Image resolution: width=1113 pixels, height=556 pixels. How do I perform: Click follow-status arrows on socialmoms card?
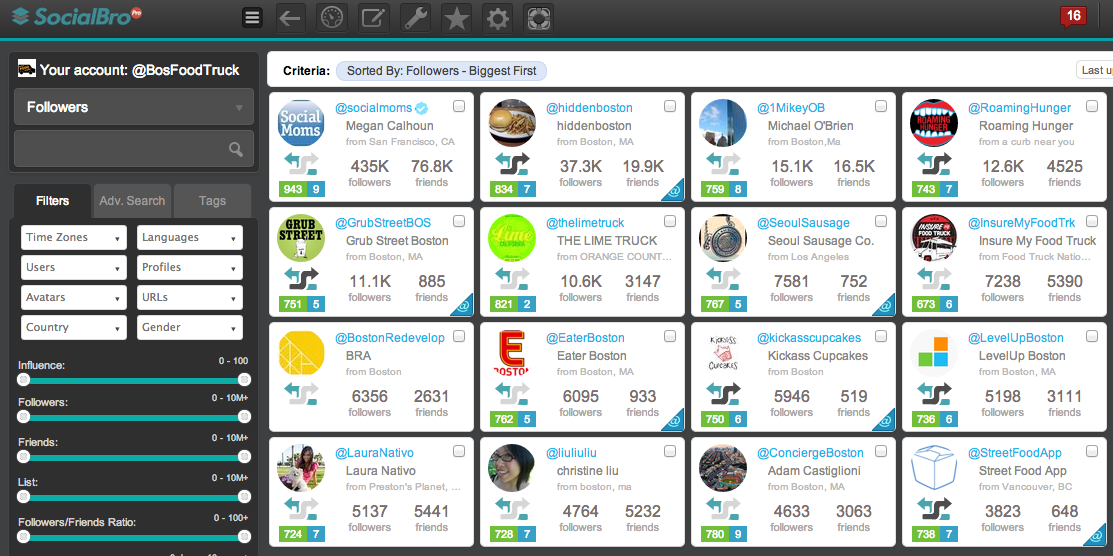[301, 163]
